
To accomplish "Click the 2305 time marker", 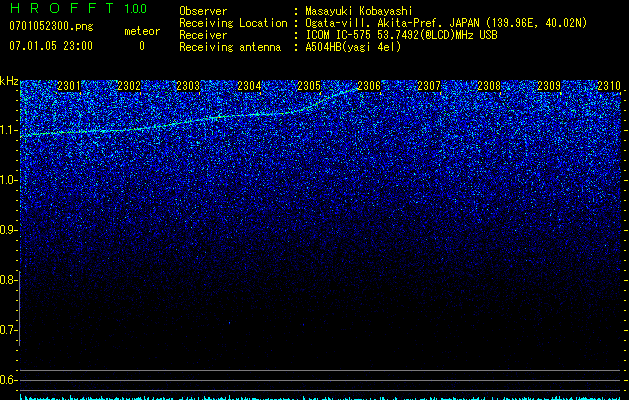I will (x=309, y=86).
